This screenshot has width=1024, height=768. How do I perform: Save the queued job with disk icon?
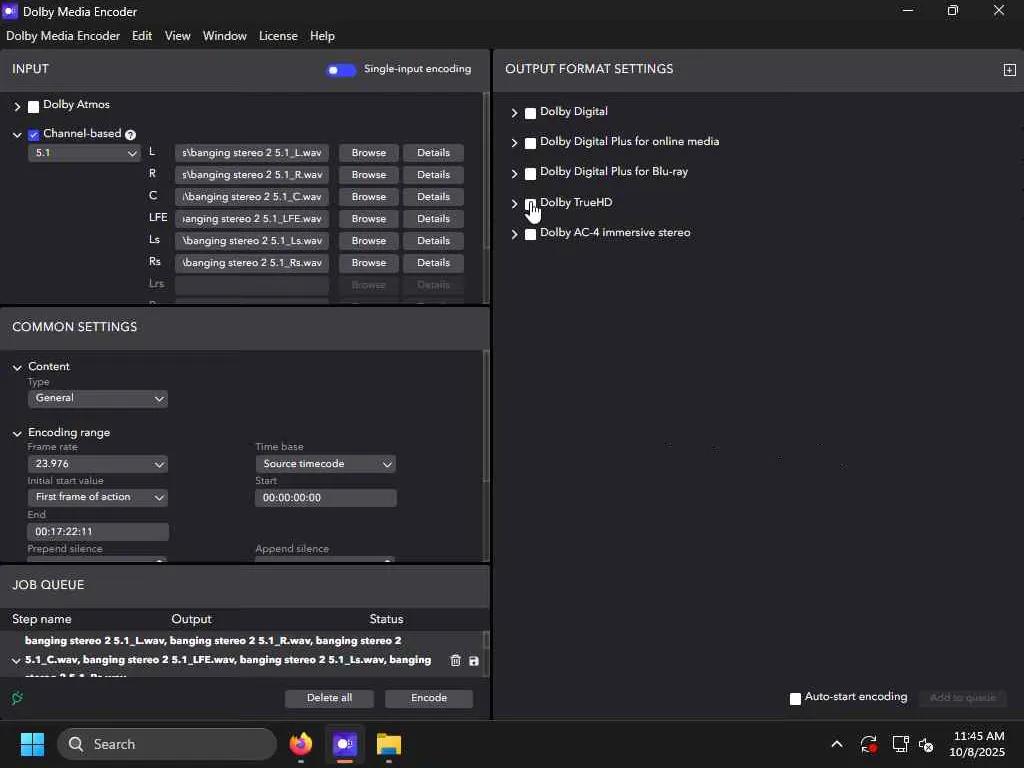473,661
